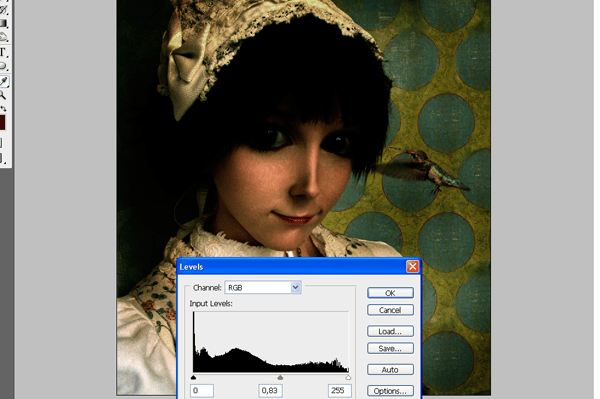600x399 pixels.
Task: Select the Type tool
Action: 3,52
